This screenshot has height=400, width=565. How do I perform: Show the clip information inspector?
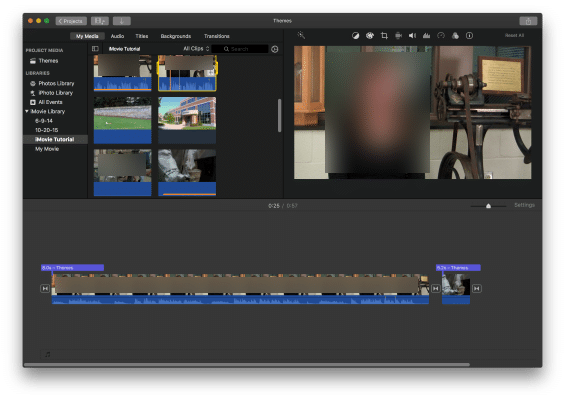469,35
